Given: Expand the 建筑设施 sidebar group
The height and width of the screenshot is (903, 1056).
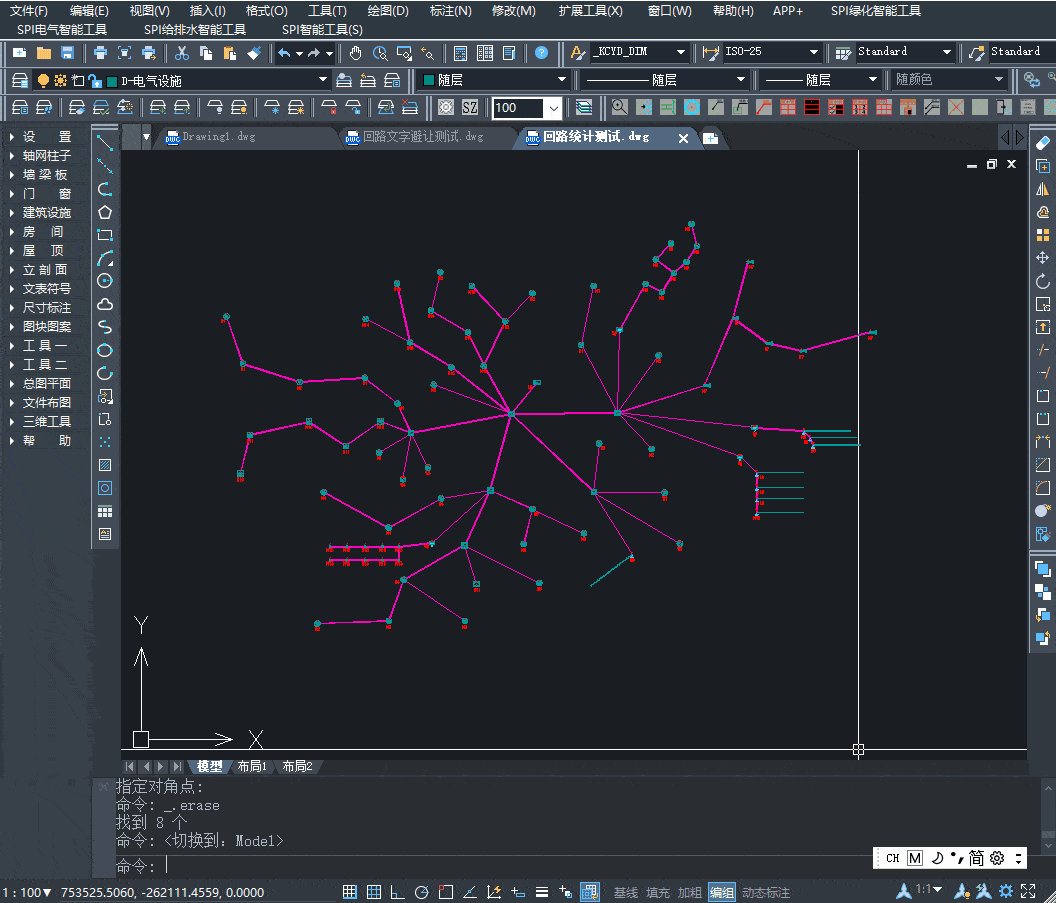Looking at the screenshot, I should pos(46,213).
